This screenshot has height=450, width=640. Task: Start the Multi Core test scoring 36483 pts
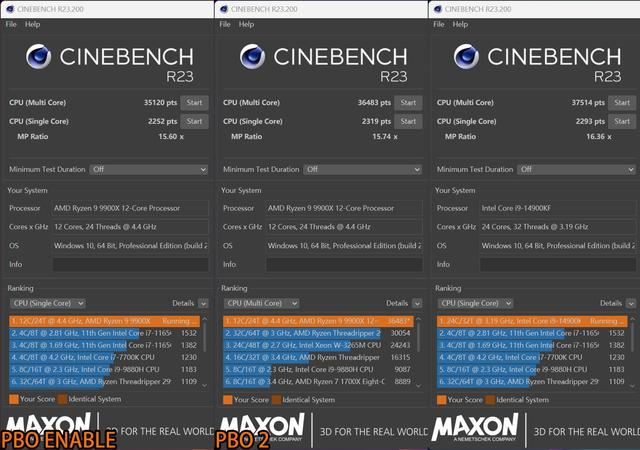click(408, 102)
